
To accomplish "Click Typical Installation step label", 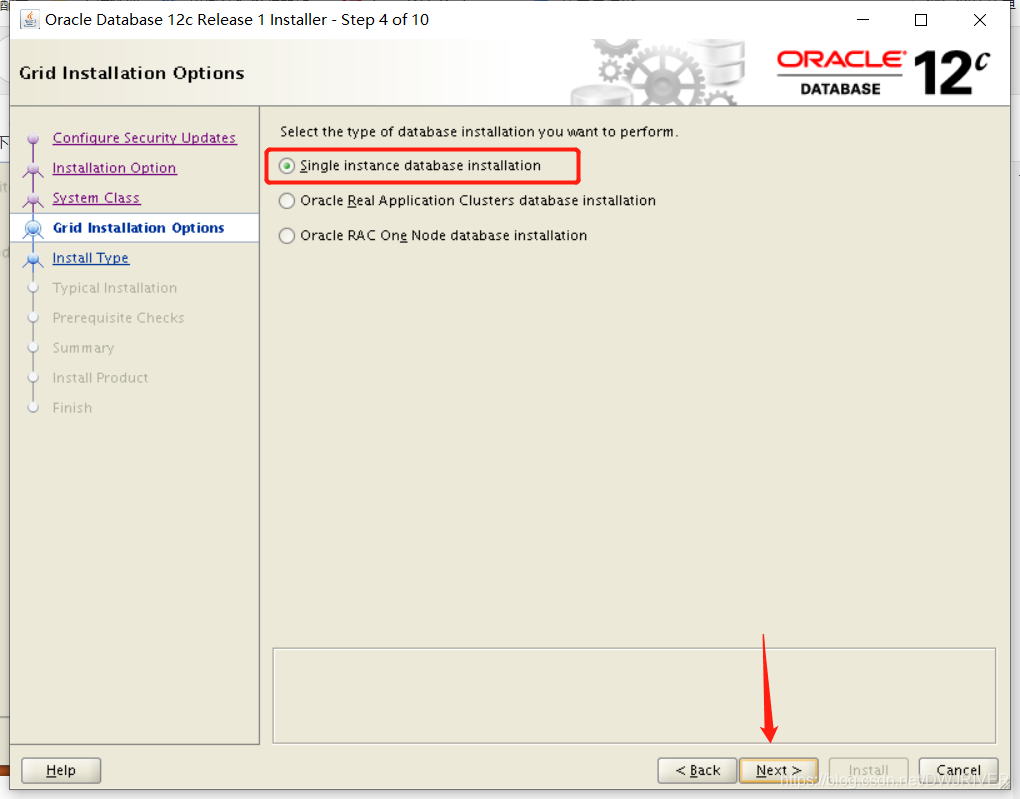I will click(114, 288).
